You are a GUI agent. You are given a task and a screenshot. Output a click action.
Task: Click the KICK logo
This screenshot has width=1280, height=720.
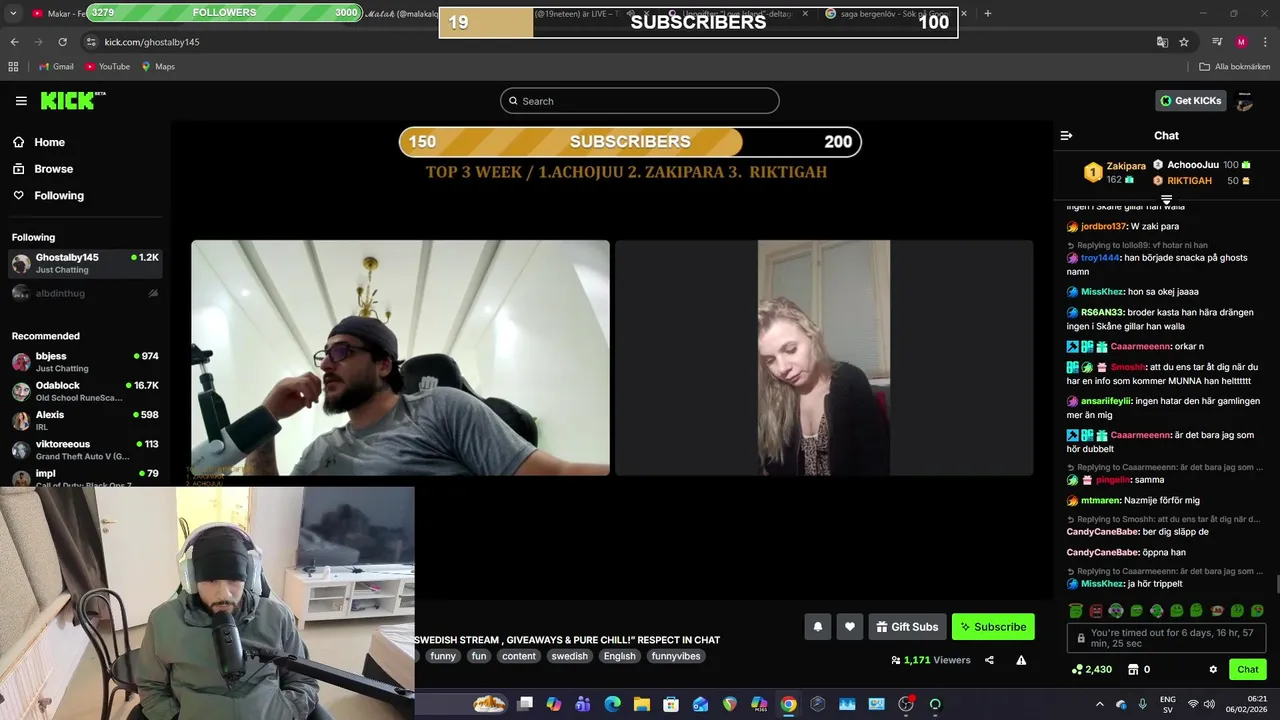[x=73, y=100]
